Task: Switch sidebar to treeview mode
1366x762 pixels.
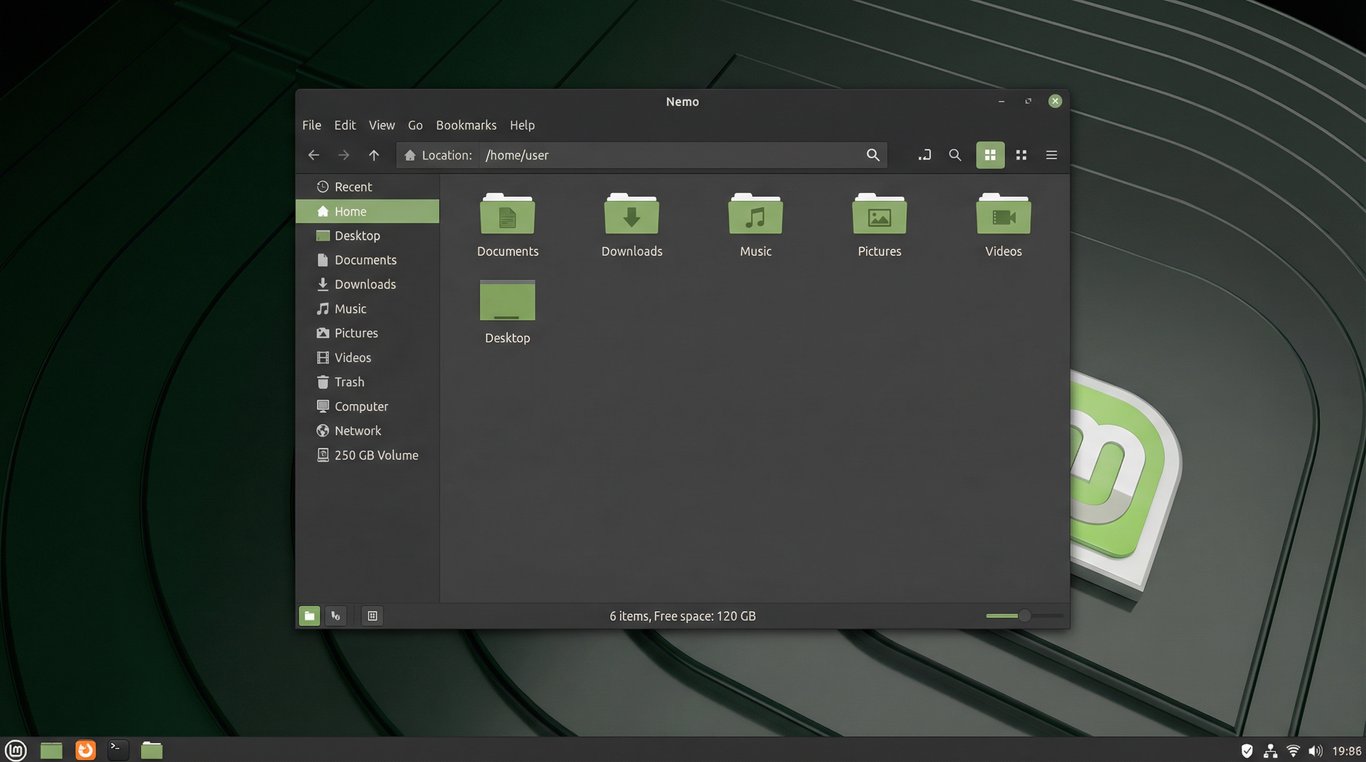Action: (x=336, y=615)
